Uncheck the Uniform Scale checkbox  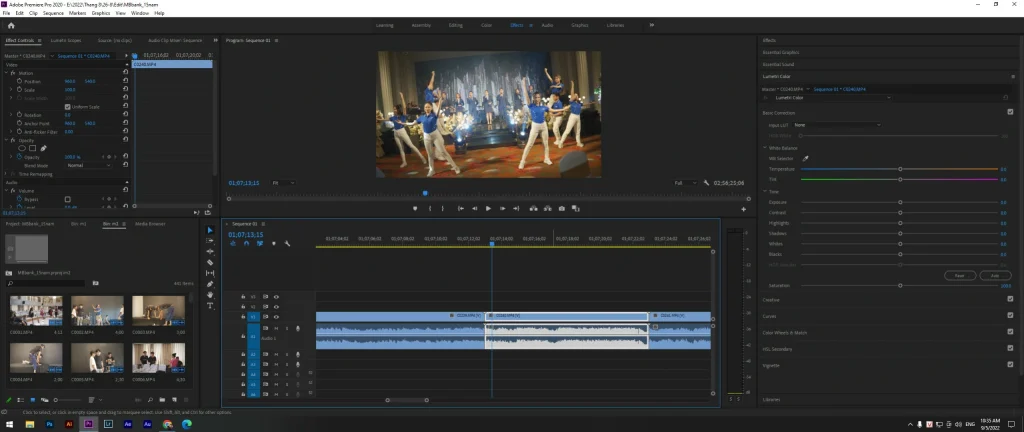(x=68, y=107)
